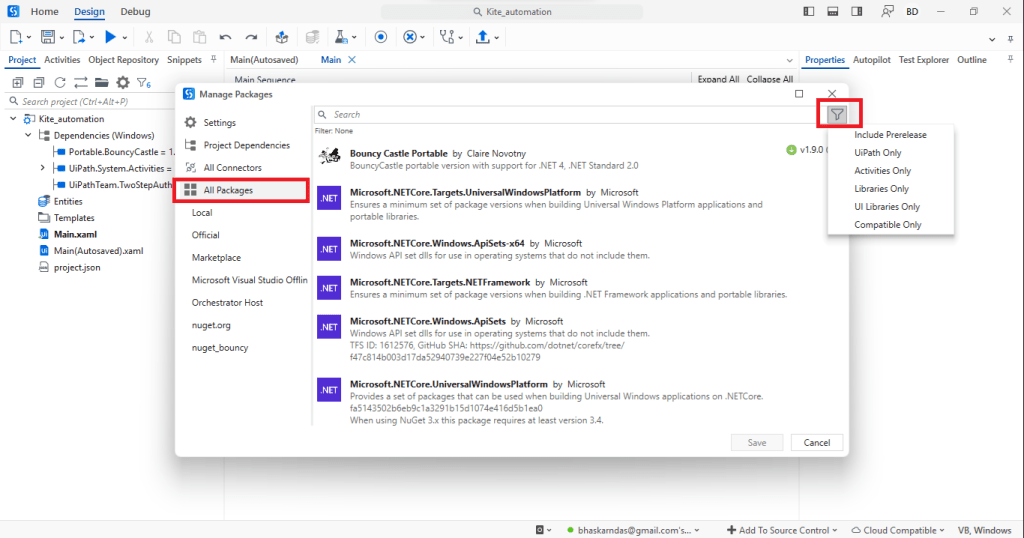Open the feedback icon near BD avatar
The image size is (1024, 538).
point(886,11)
